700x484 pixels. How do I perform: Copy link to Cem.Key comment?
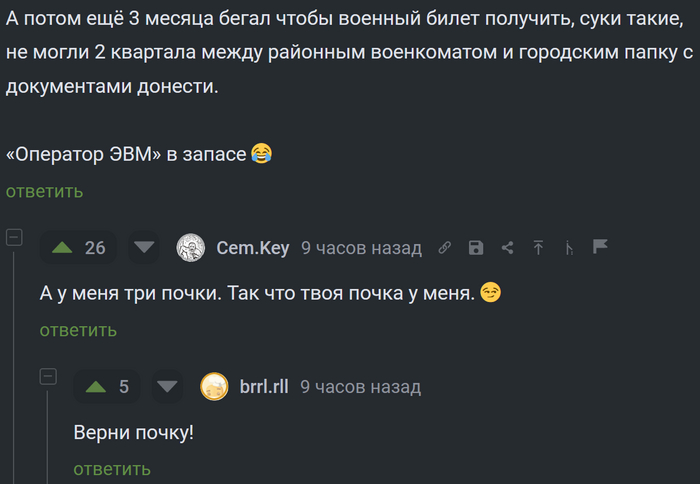(x=445, y=248)
